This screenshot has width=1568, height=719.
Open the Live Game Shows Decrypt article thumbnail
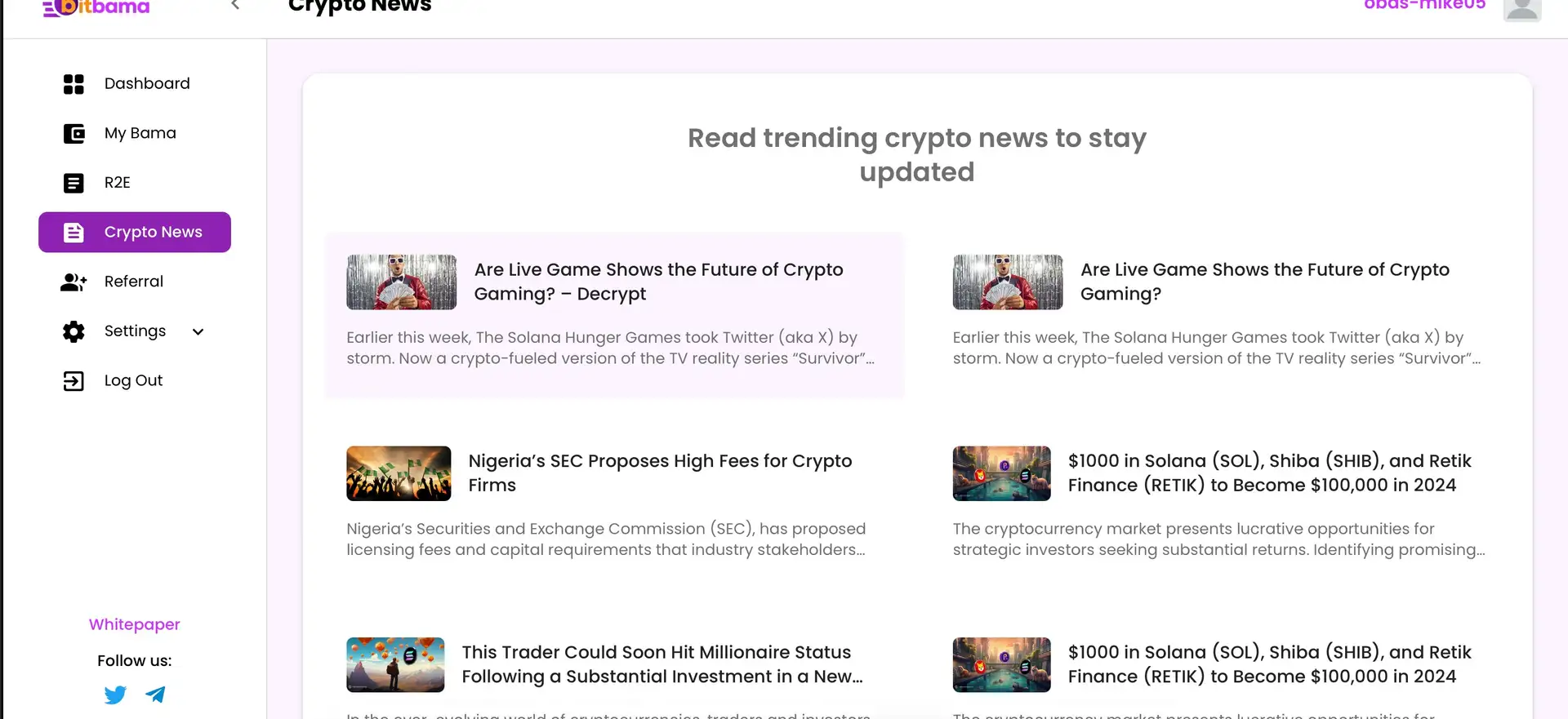pyautogui.click(x=401, y=282)
